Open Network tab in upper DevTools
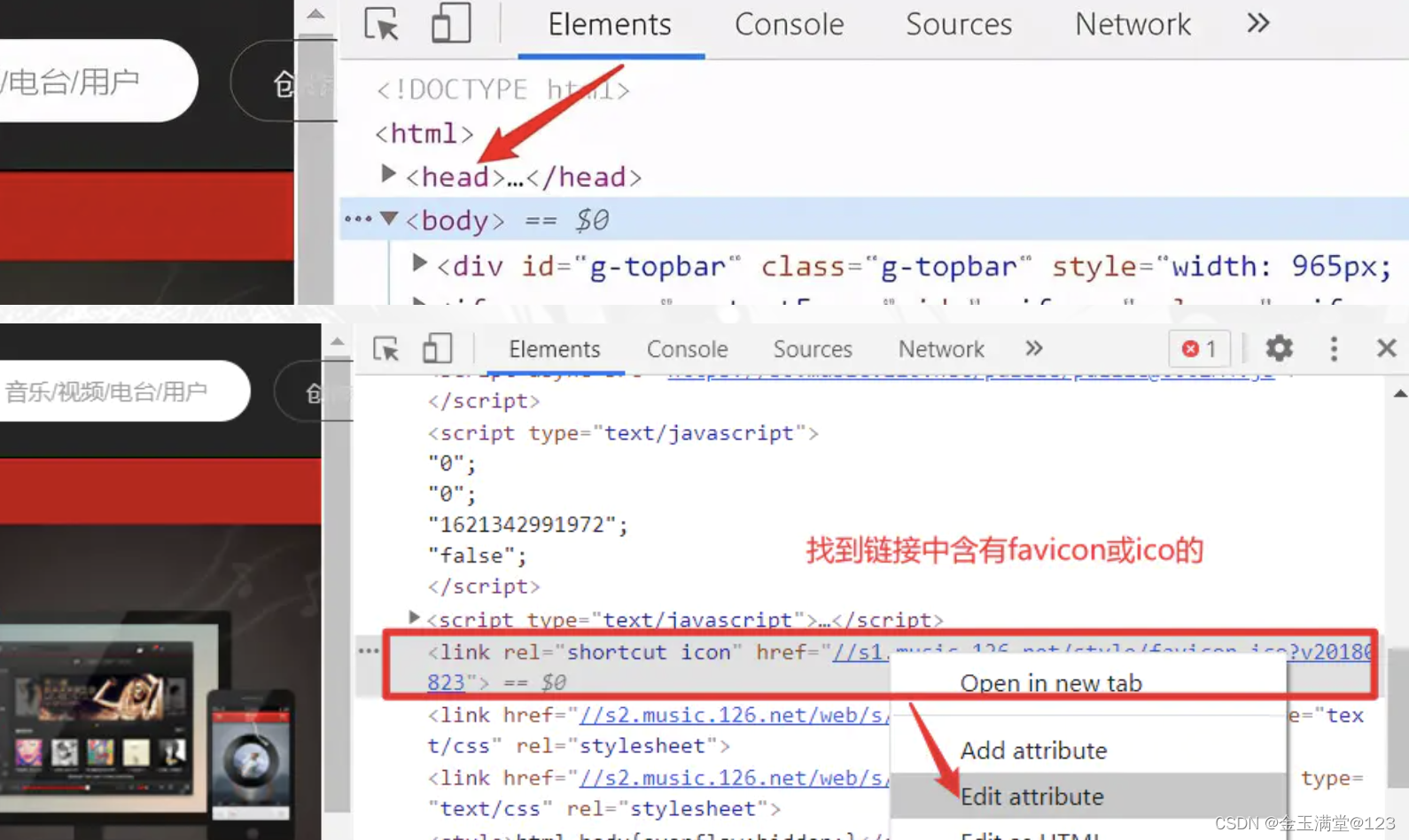 point(1133,25)
